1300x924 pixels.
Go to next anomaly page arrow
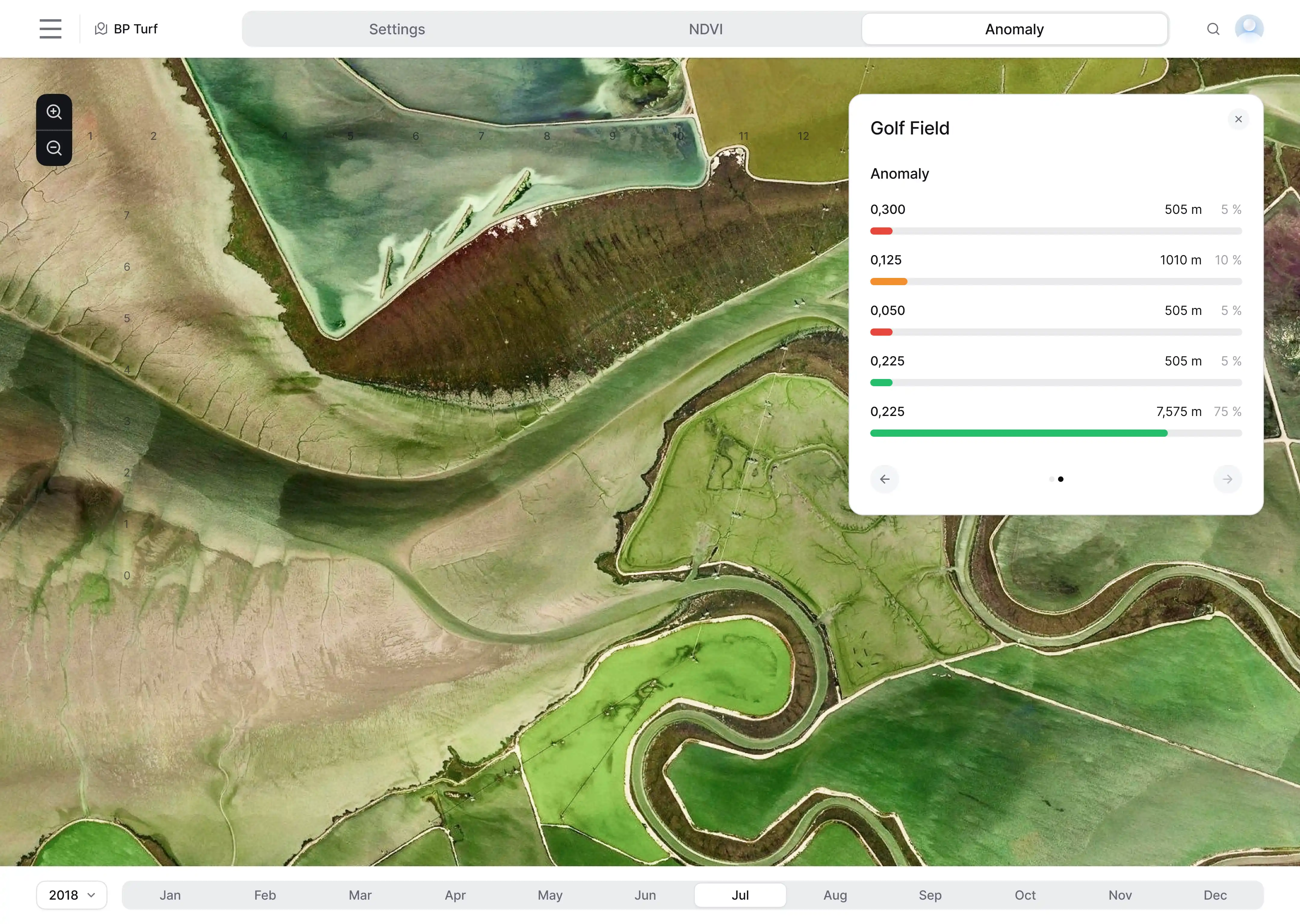1227,479
